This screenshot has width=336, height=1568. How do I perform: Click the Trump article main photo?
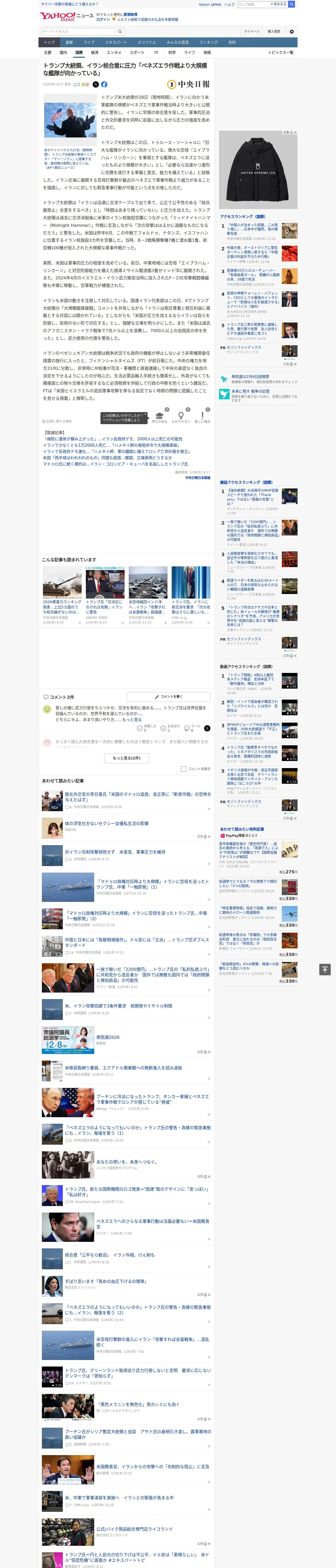tap(70, 119)
